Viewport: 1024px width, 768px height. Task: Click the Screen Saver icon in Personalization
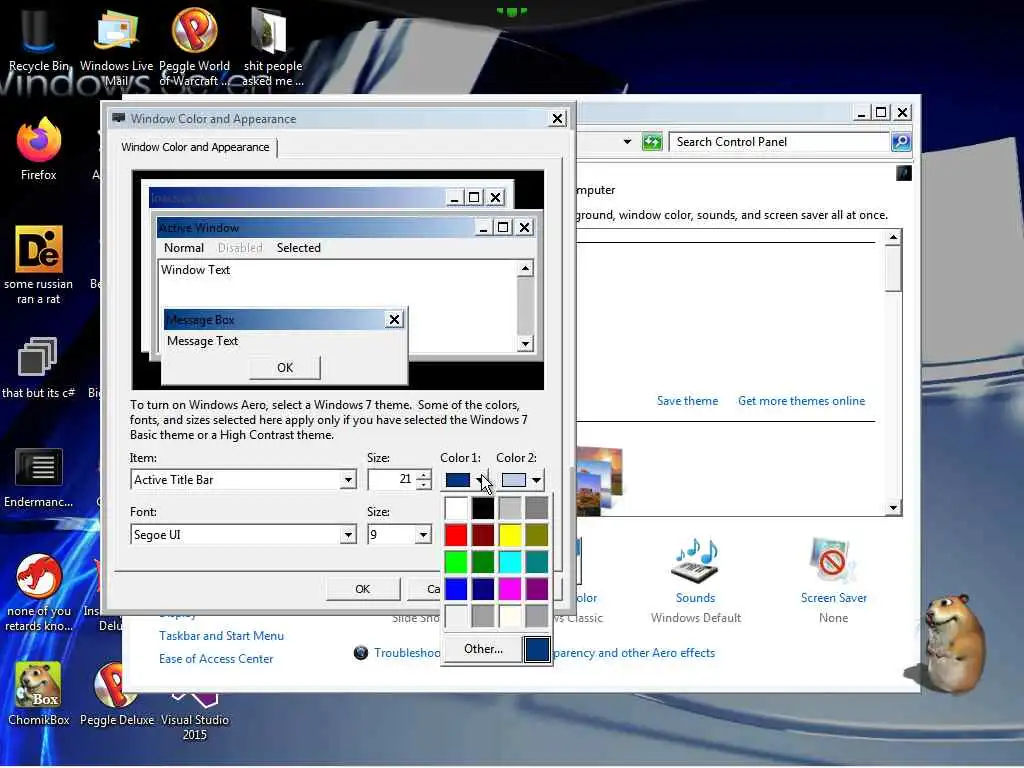833,560
